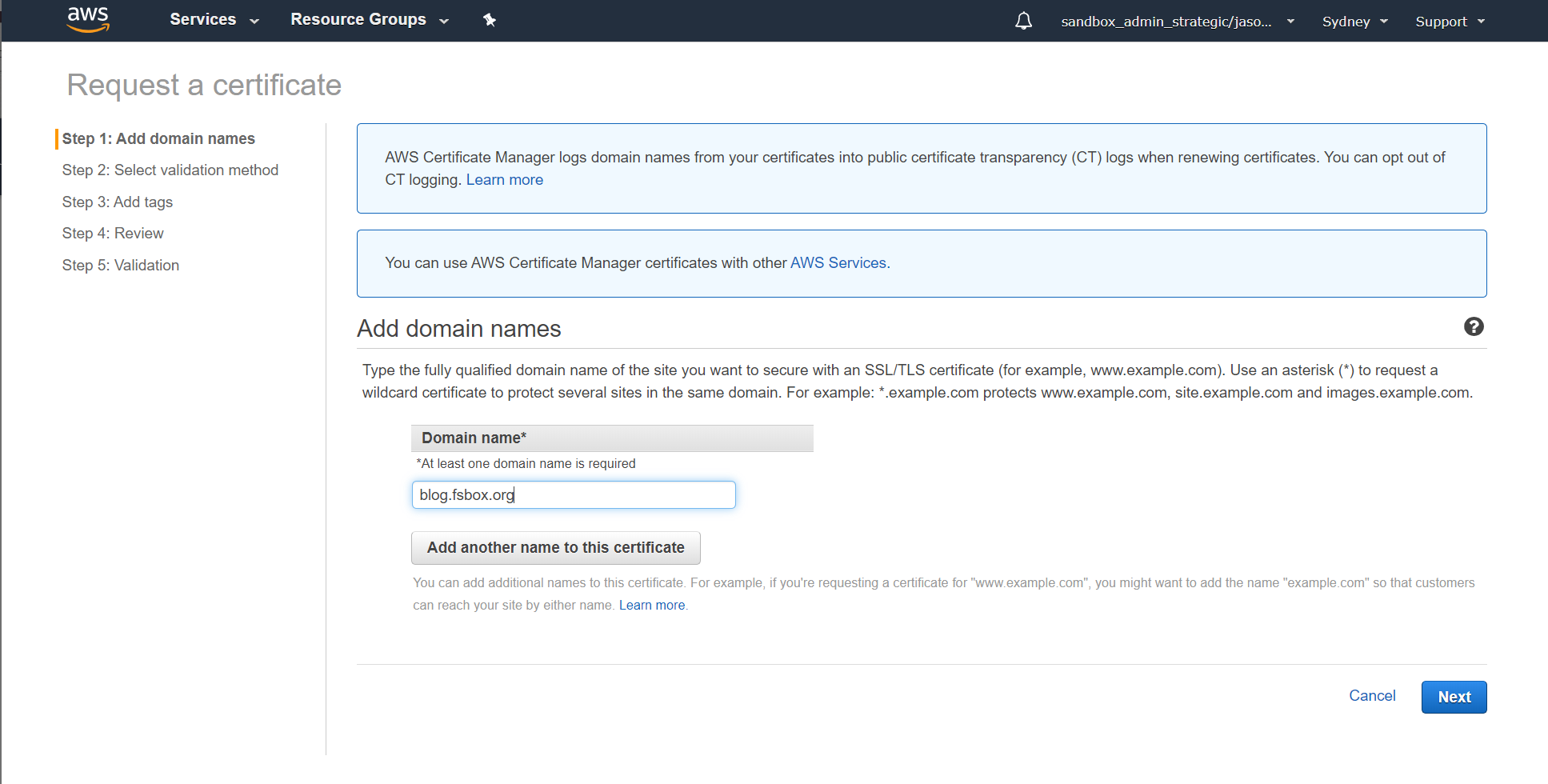Follow the AWS Services link

[x=838, y=263]
